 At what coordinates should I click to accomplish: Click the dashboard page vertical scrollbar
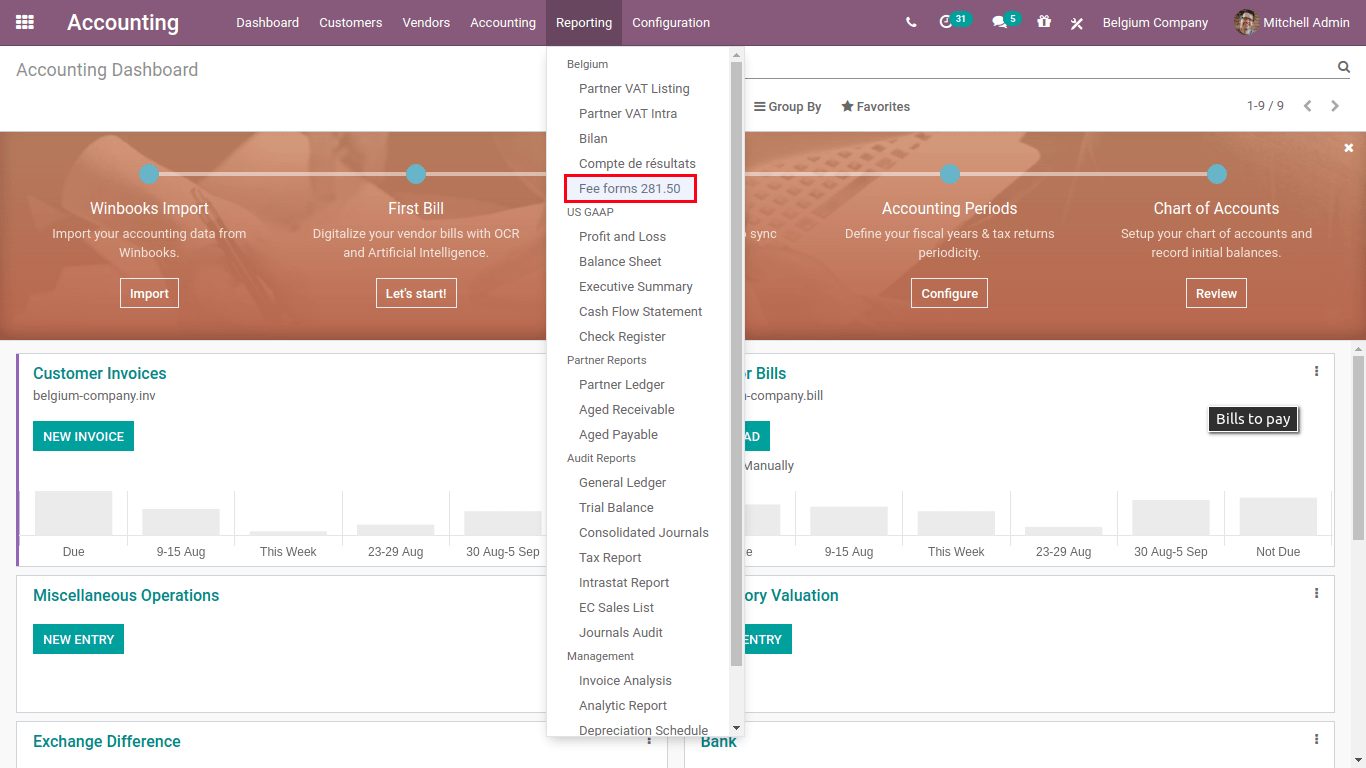(1358, 448)
